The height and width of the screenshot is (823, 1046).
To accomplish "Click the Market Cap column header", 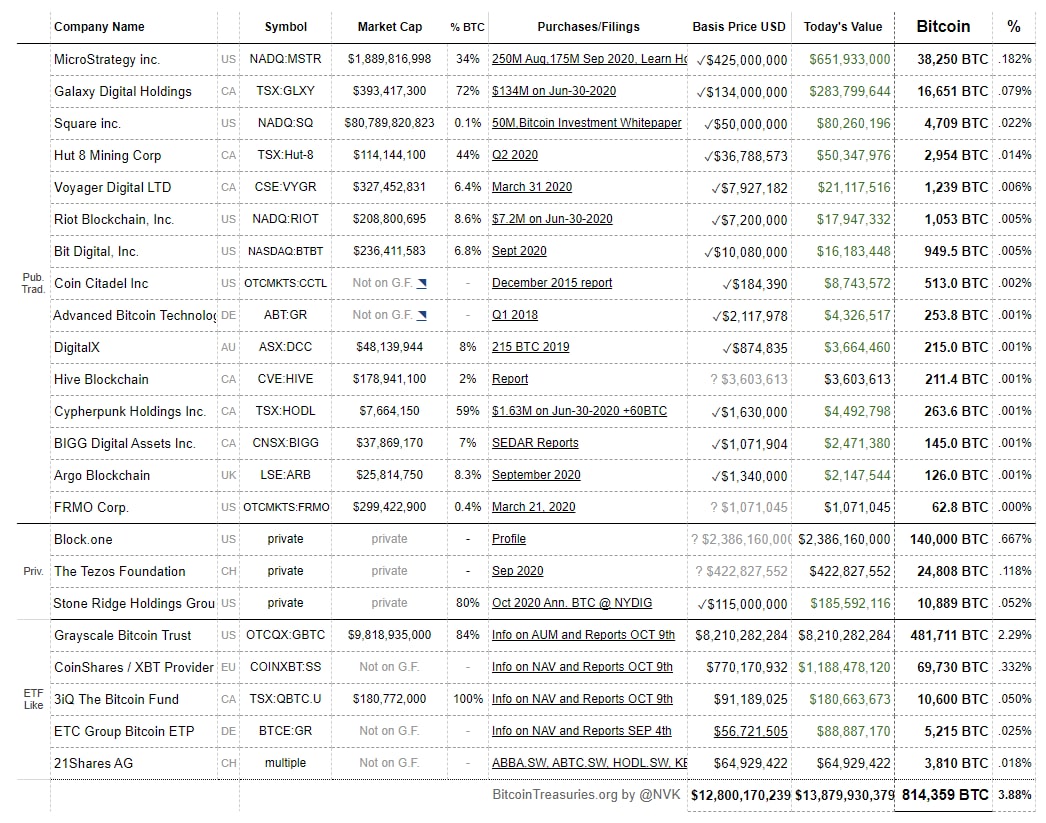I will click(x=390, y=27).
